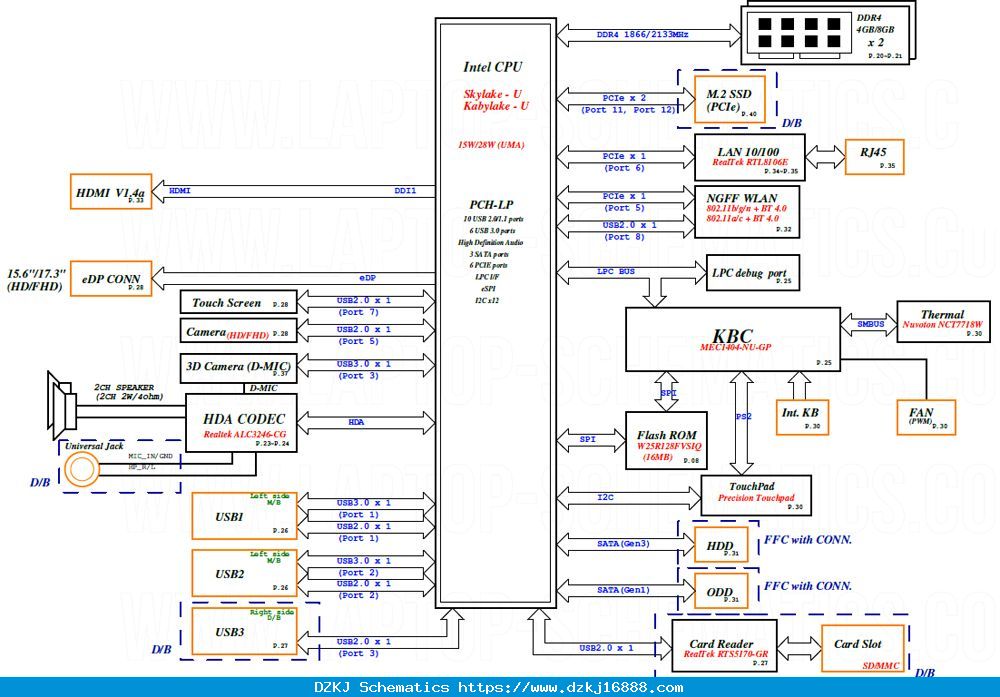The height and width of the screenshot is (697, 1000).
Task: Click the PCIe x 2 label
Action: (x=624, y=98)
